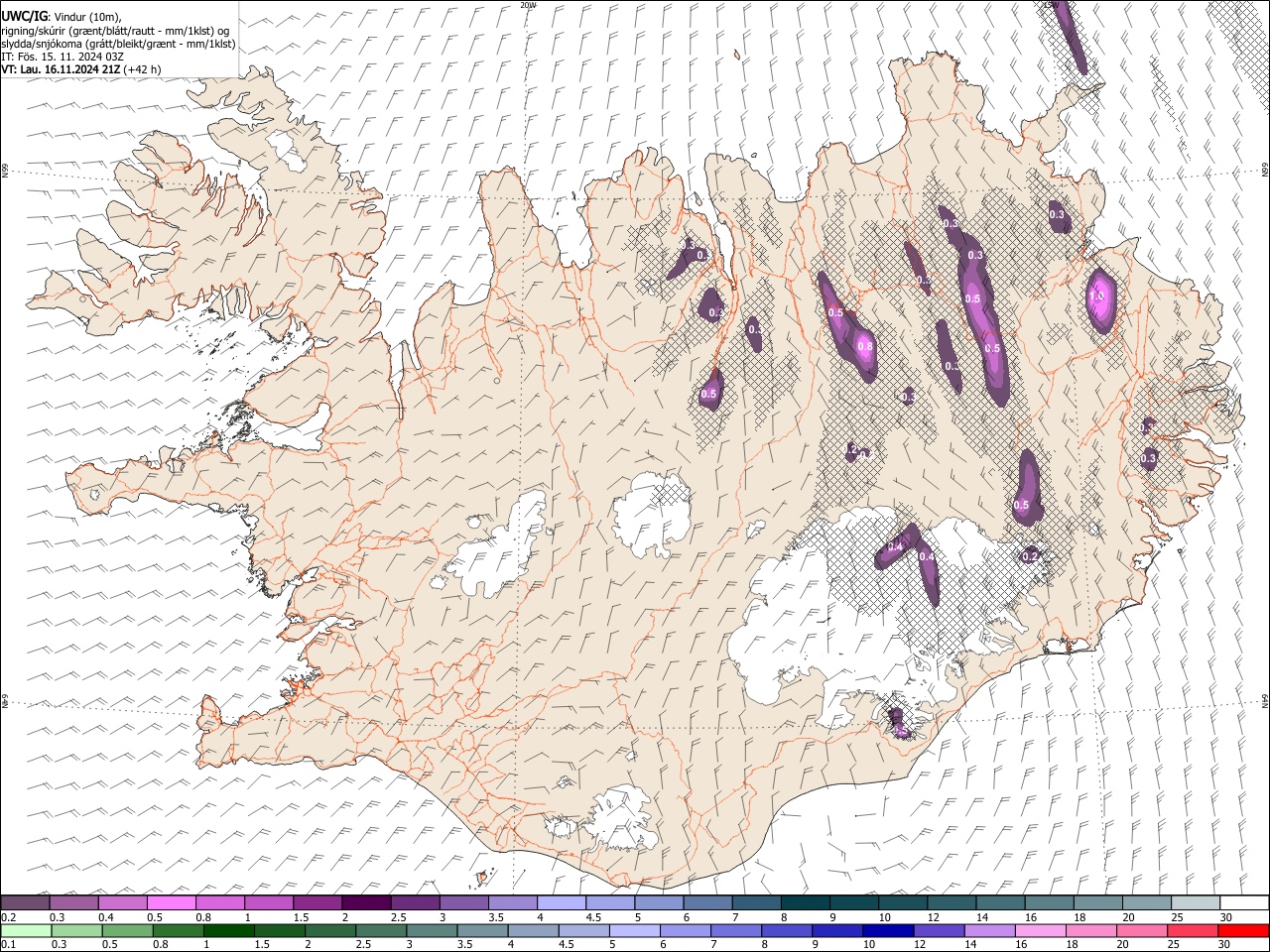The width and height of the screenshot is (1270, 952).
Task: Pick the dark green swatch above label 1 in the green legend
Action: pyautogui.click(x=229, y=930)
